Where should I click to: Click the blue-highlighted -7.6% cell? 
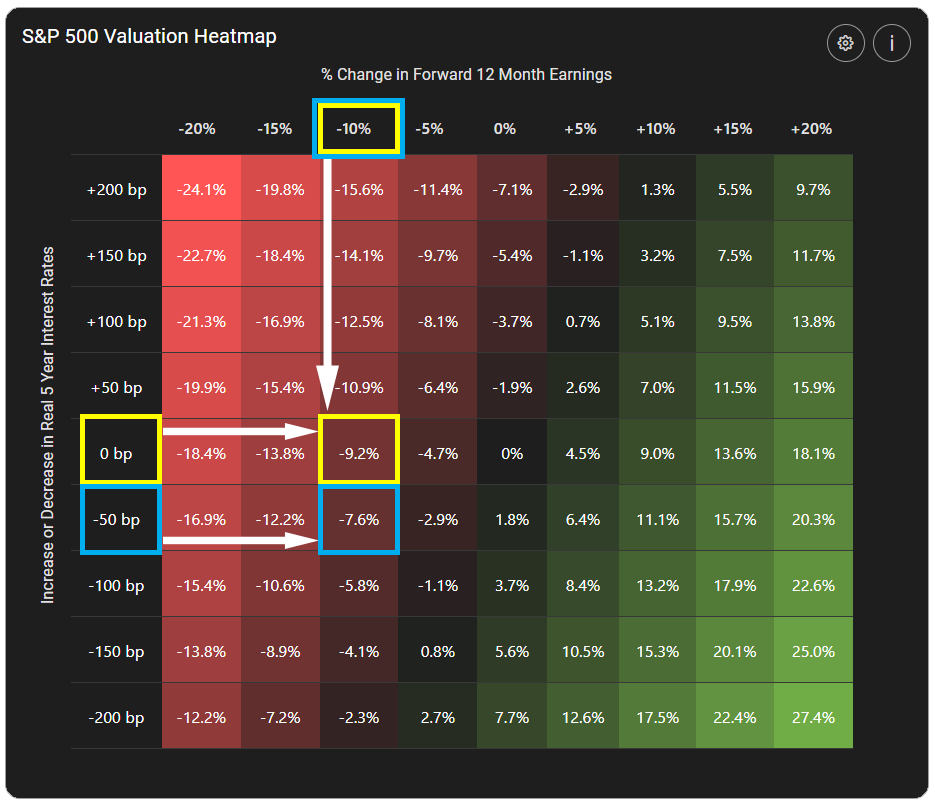(x=357, y=519)
